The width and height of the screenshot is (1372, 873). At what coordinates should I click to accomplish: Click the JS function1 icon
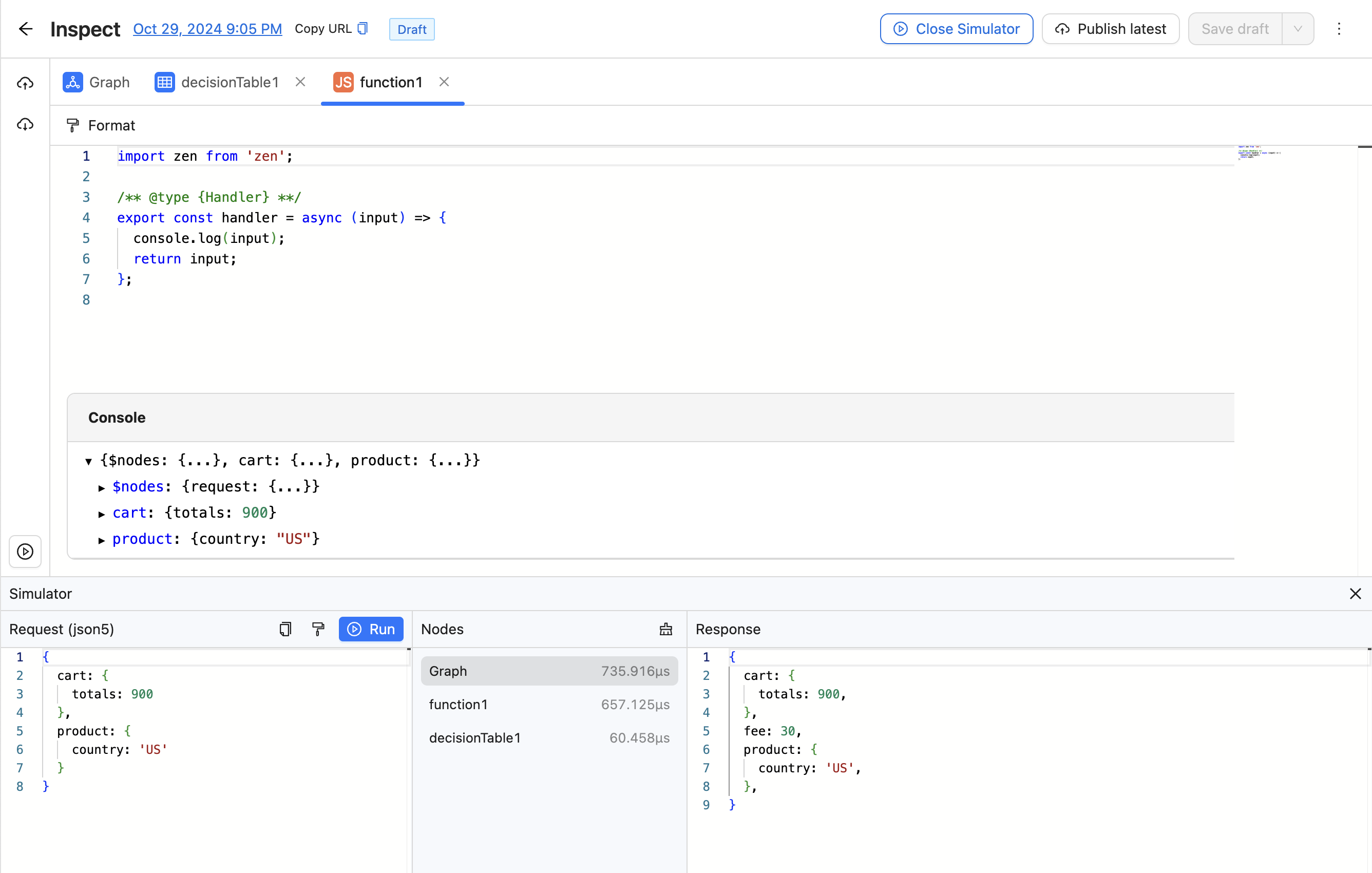coord(344,82)
